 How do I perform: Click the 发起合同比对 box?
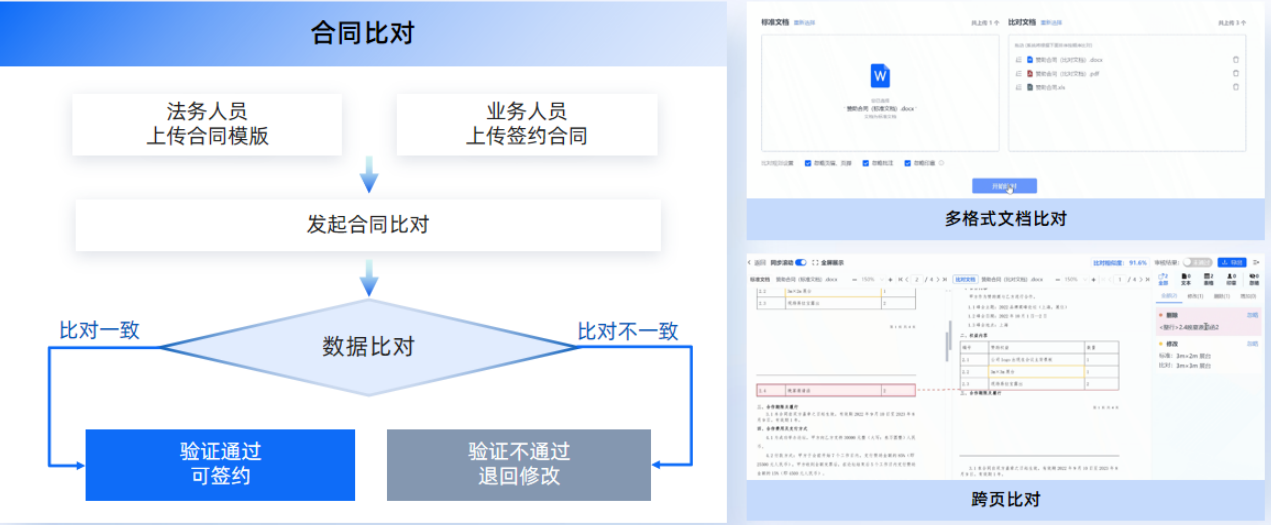click(x=368, y=225)
